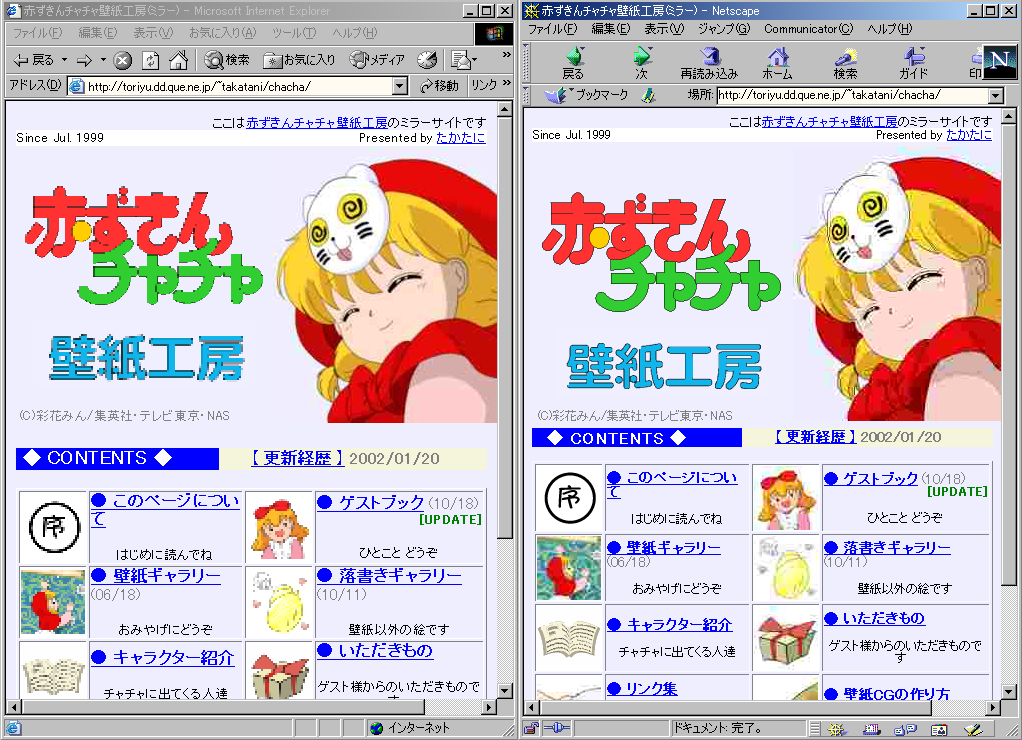Click the 戻る back button in Netscape
This screenshot has width=1022, height=740.
573,63
